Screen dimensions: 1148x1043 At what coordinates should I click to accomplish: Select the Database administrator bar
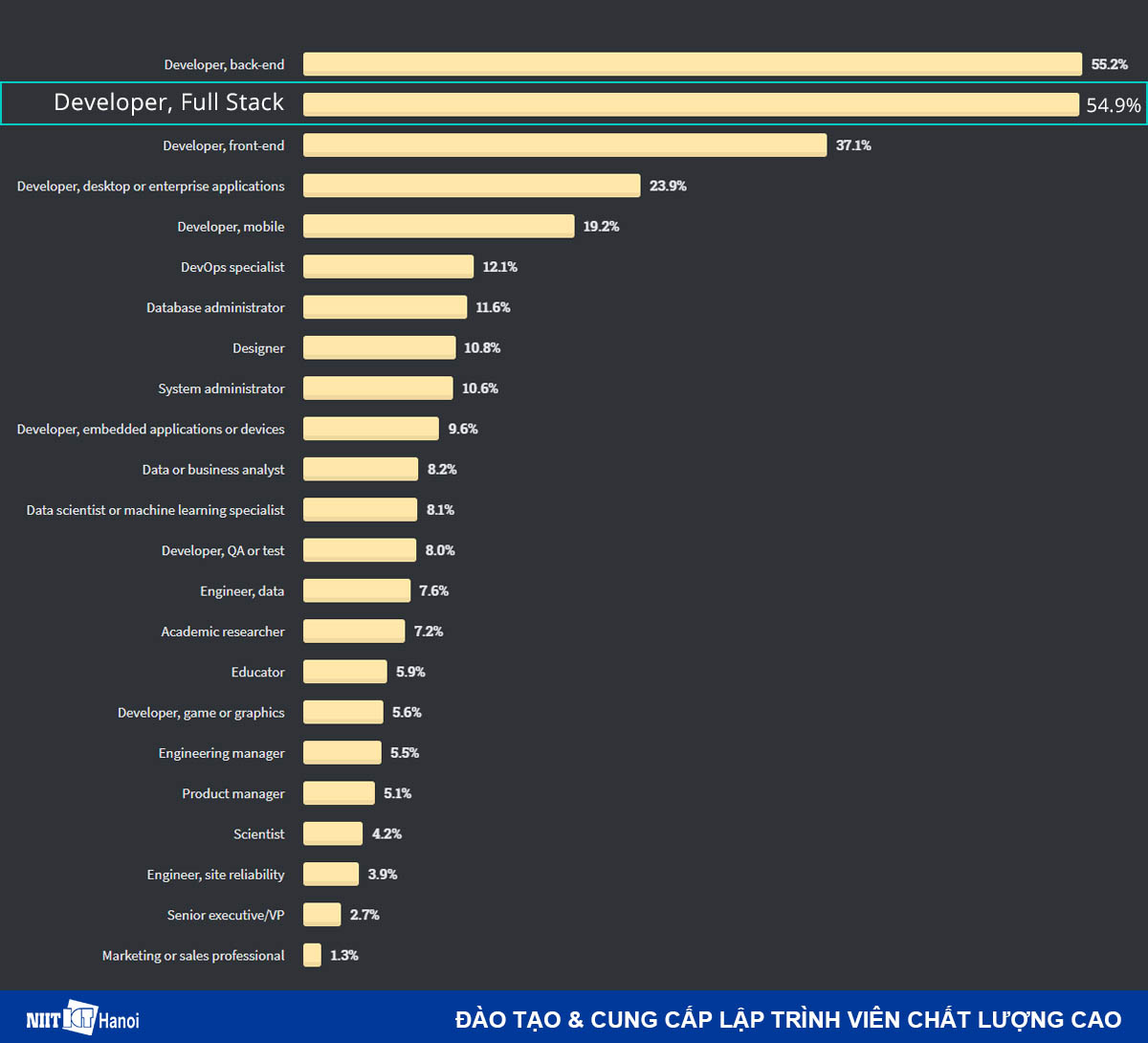(x=385, y=307)
